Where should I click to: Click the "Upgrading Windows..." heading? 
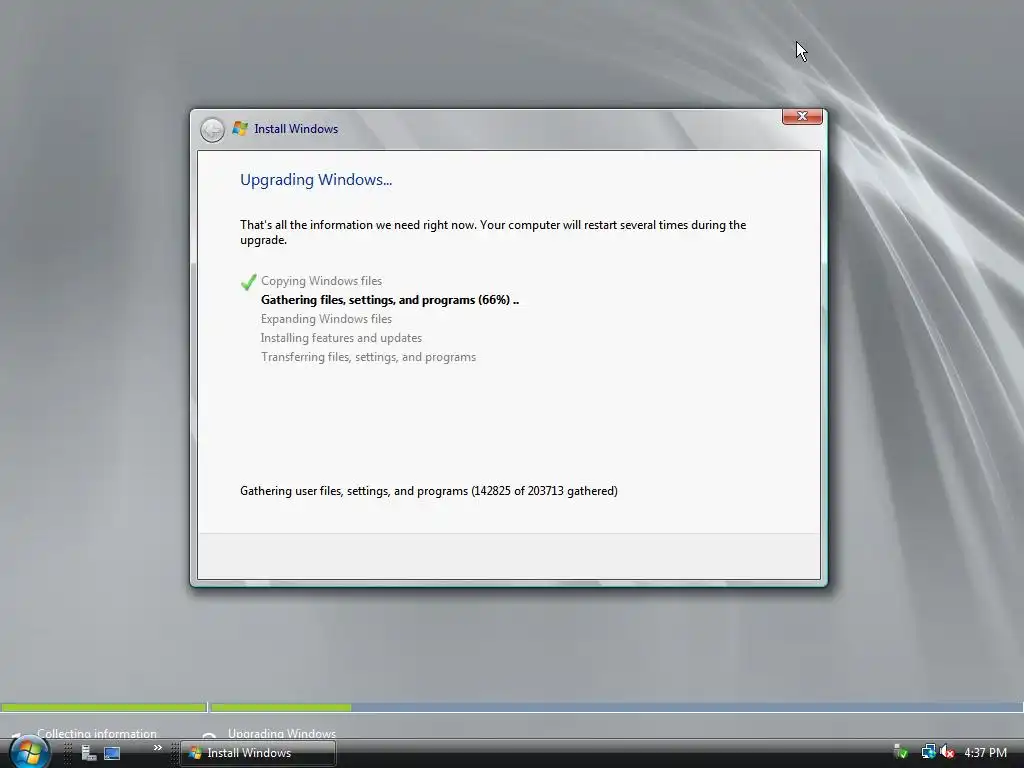[316, 180]
